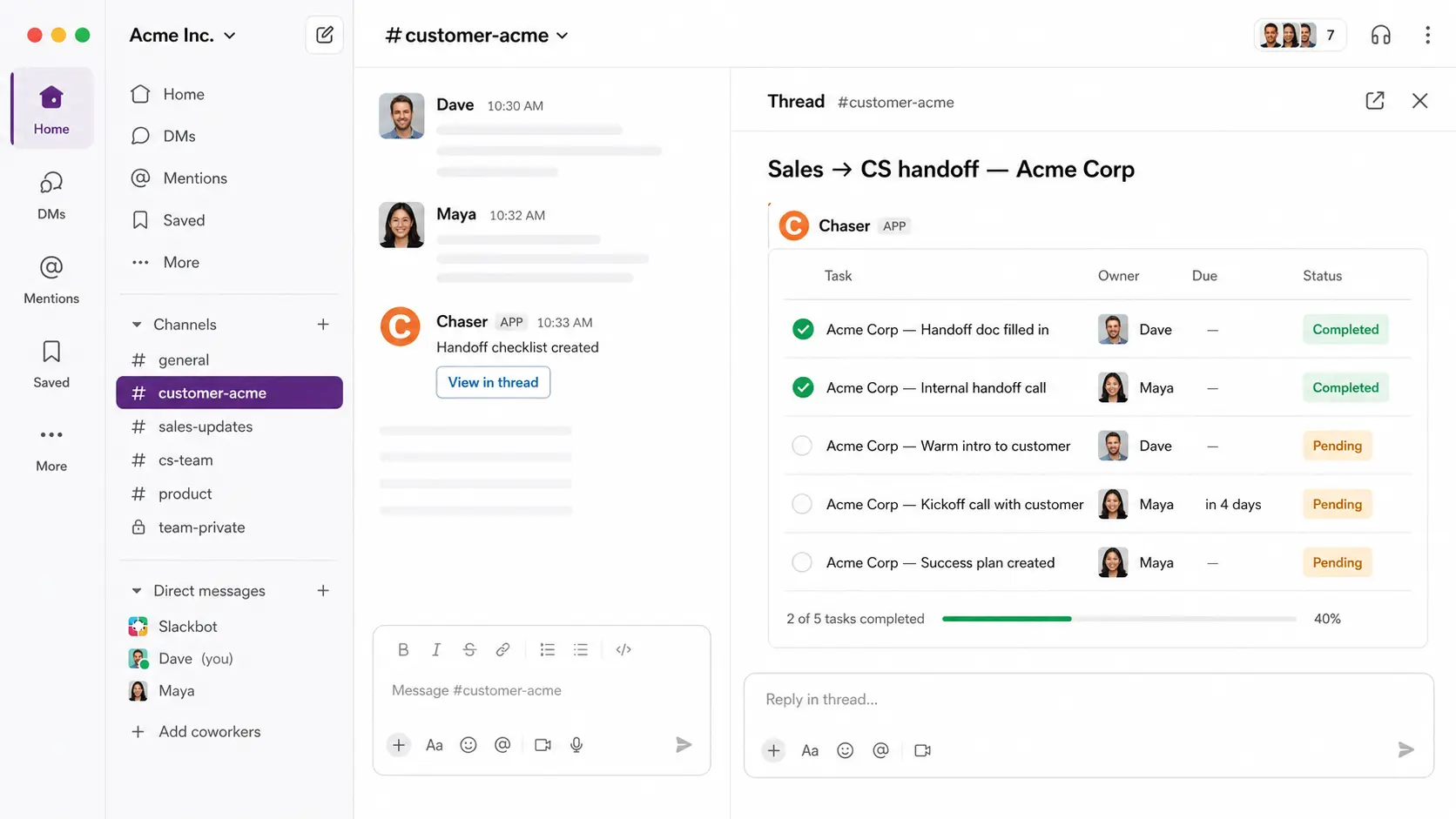Mention someone in the thread reply box
The image size is (1456, 819).
[880, 750]
